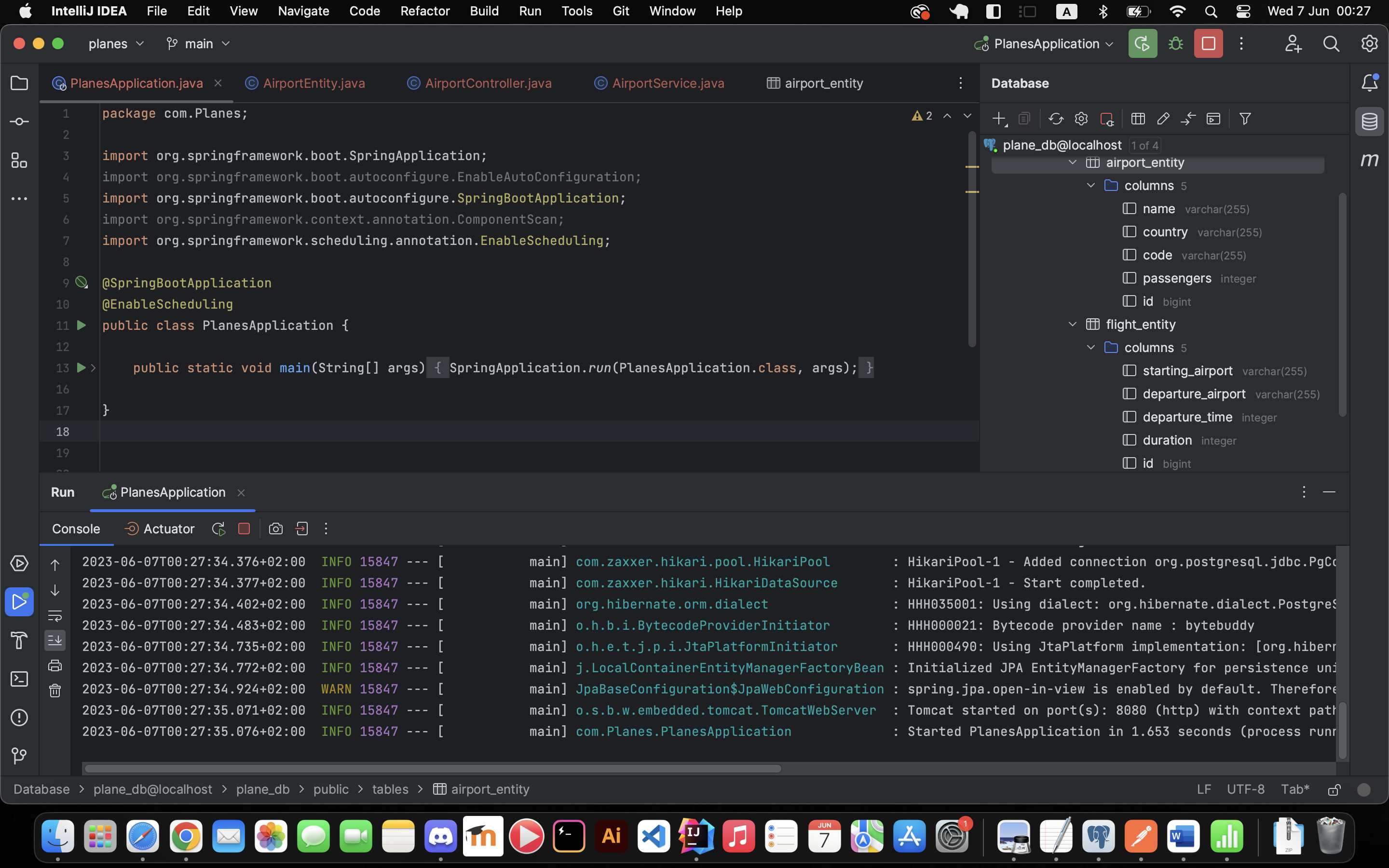The width and height of the screenshot is (1389, 868).
Task: Rerun the application from the console toolbar
Action: pos(218,528)
